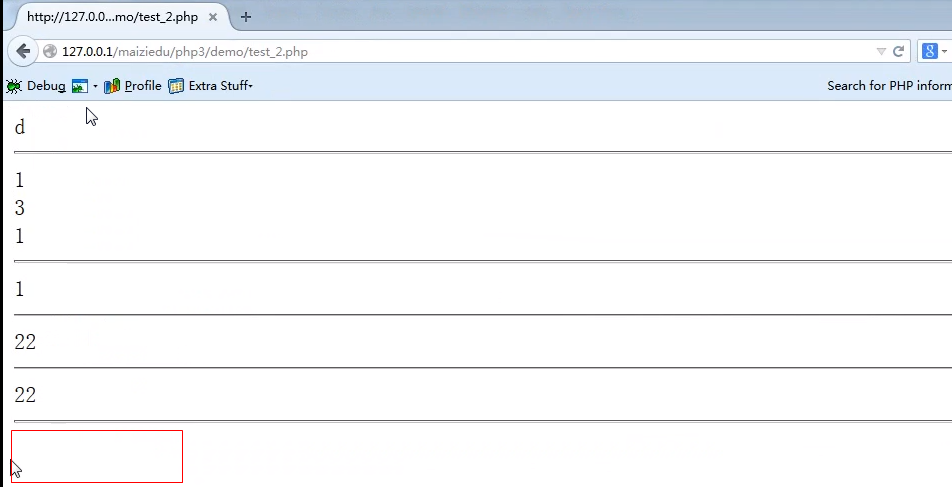Click the debug session window icon
The height and width of the screenshot is (487, 952).
point(80,86)
